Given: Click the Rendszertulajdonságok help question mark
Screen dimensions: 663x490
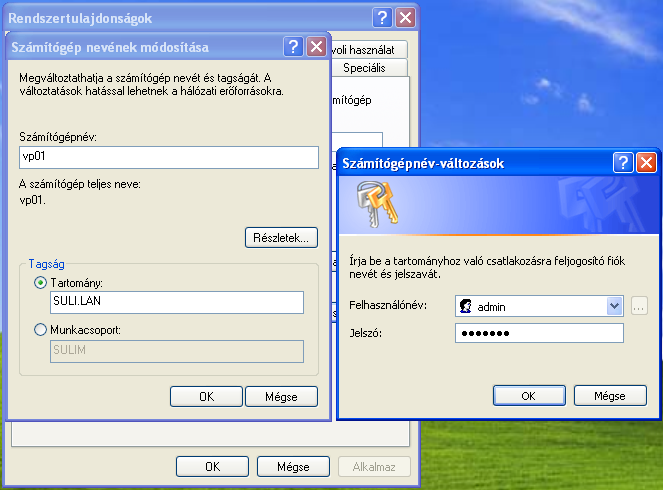Looking at the screenshot, I should tap(382, 17).
